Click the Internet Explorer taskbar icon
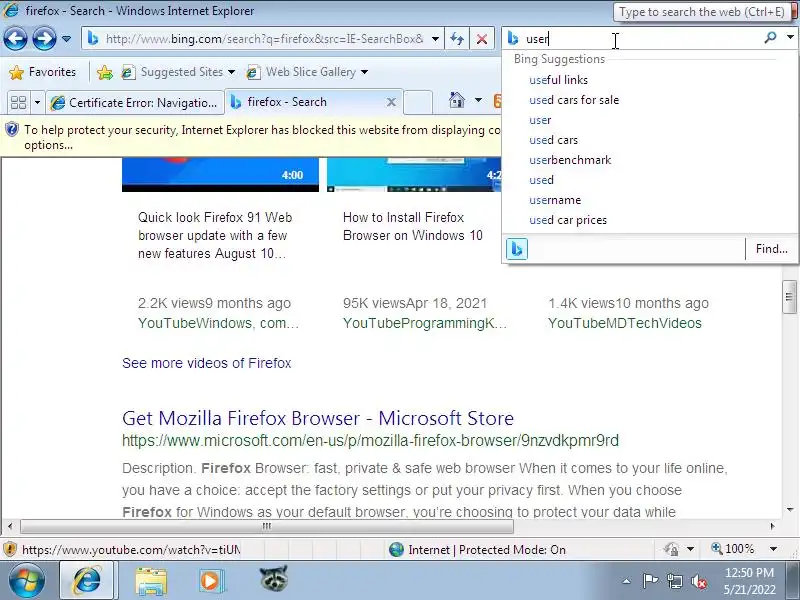 (88, 580)
